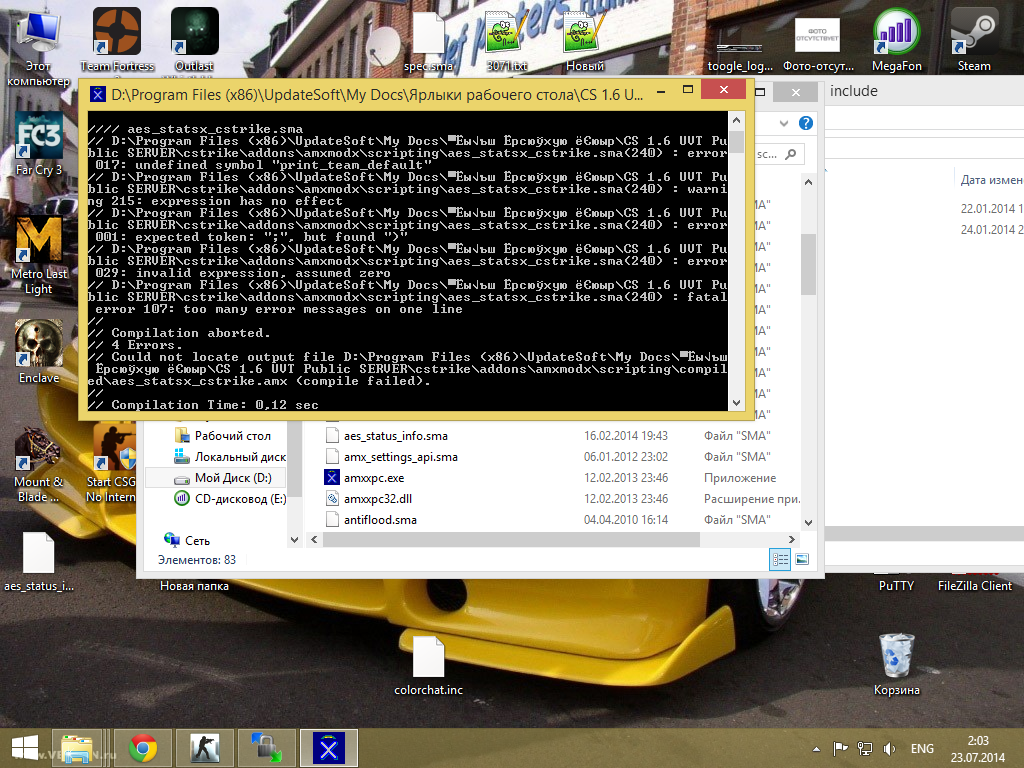Open Корзина recycle bin
Screen dimensions: 1024x768
click(896, 664)
